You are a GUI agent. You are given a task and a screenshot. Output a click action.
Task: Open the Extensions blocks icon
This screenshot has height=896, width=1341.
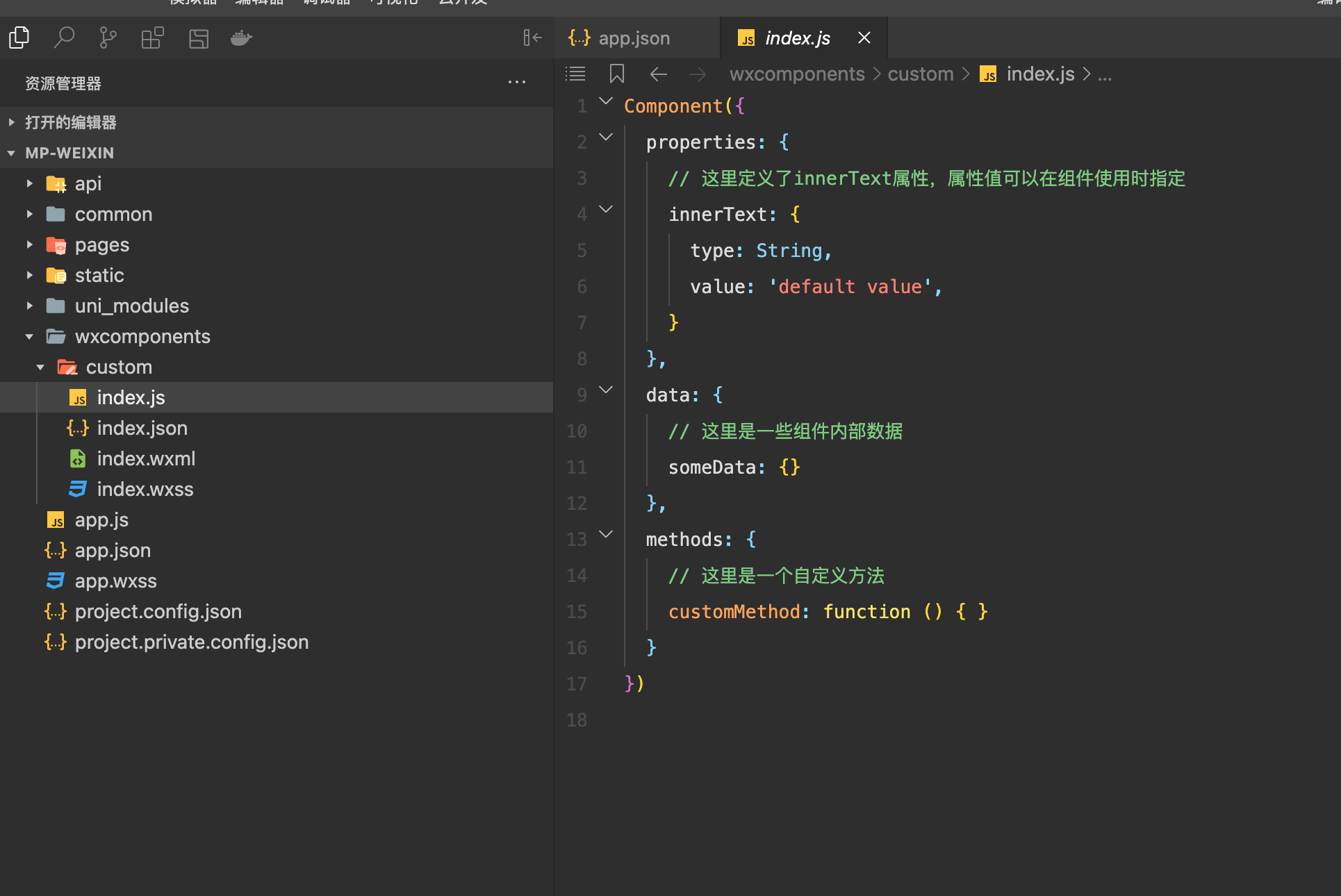(152, 38)
